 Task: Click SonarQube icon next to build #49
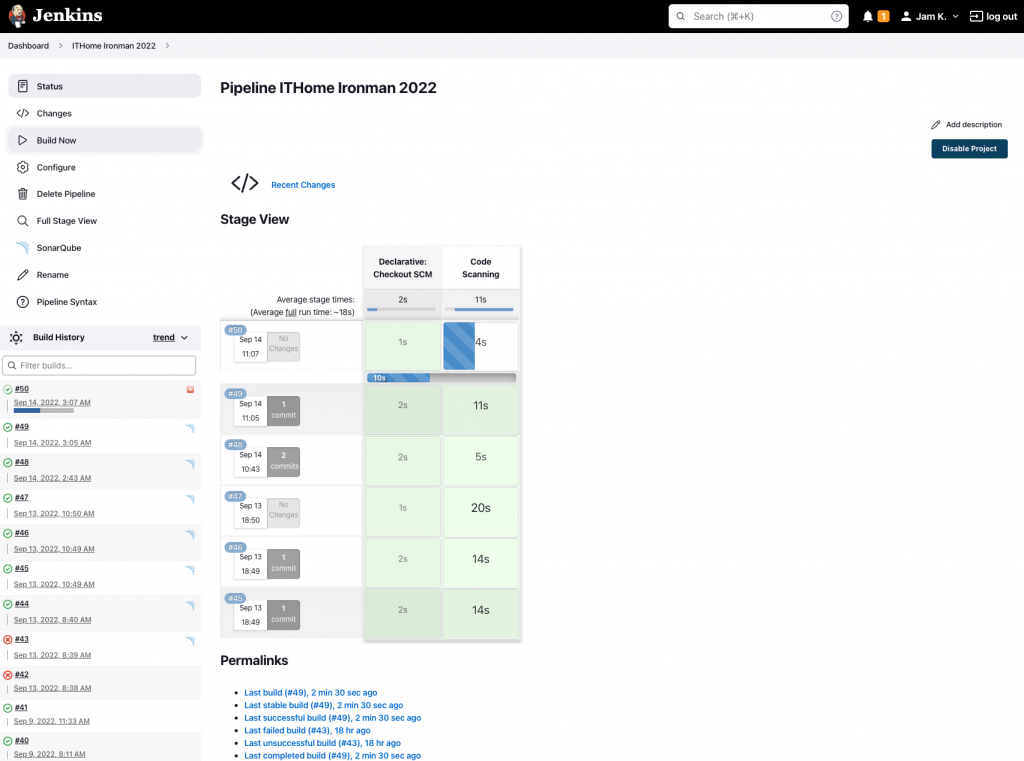coord(190,429)
